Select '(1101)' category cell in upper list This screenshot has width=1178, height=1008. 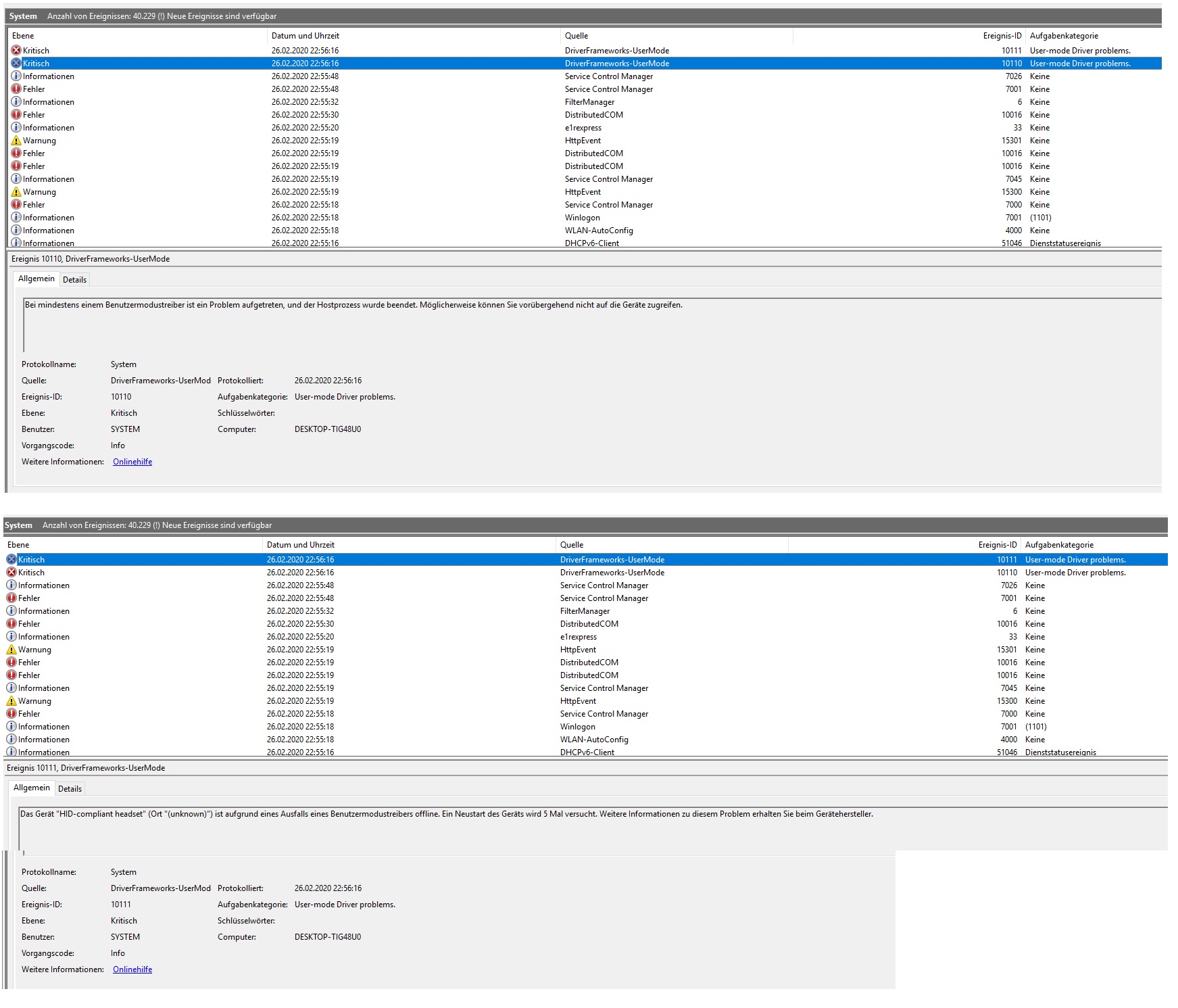click(1041, 218)
